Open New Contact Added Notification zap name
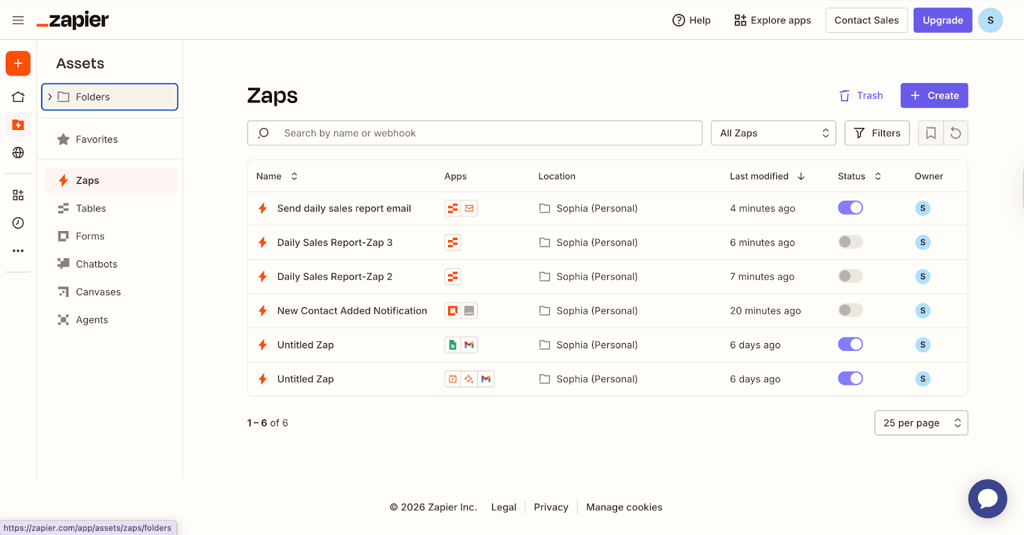1024x535 pixels. (x=352, y=311)
